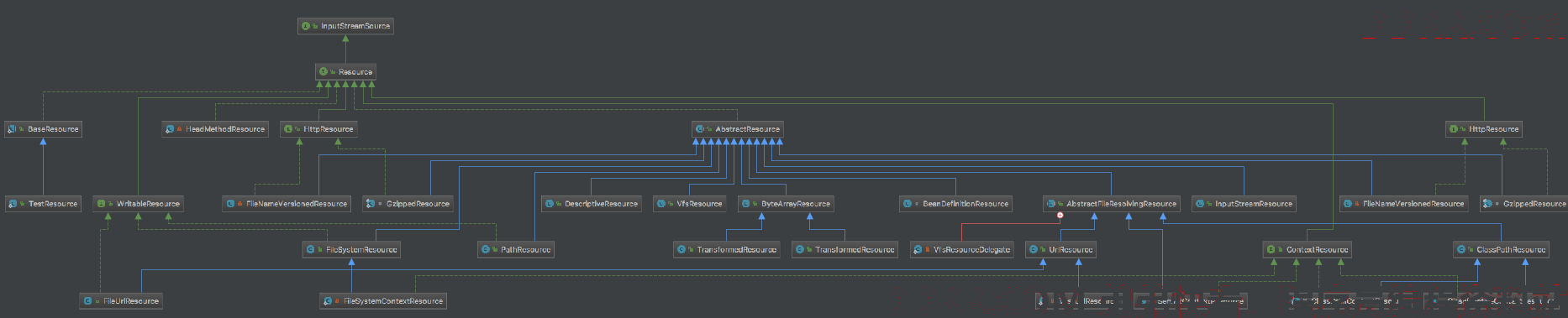Click the class icon of HeadMethodResource
The width and height of the screenshot is (1568, 318).
click(170, 129)
